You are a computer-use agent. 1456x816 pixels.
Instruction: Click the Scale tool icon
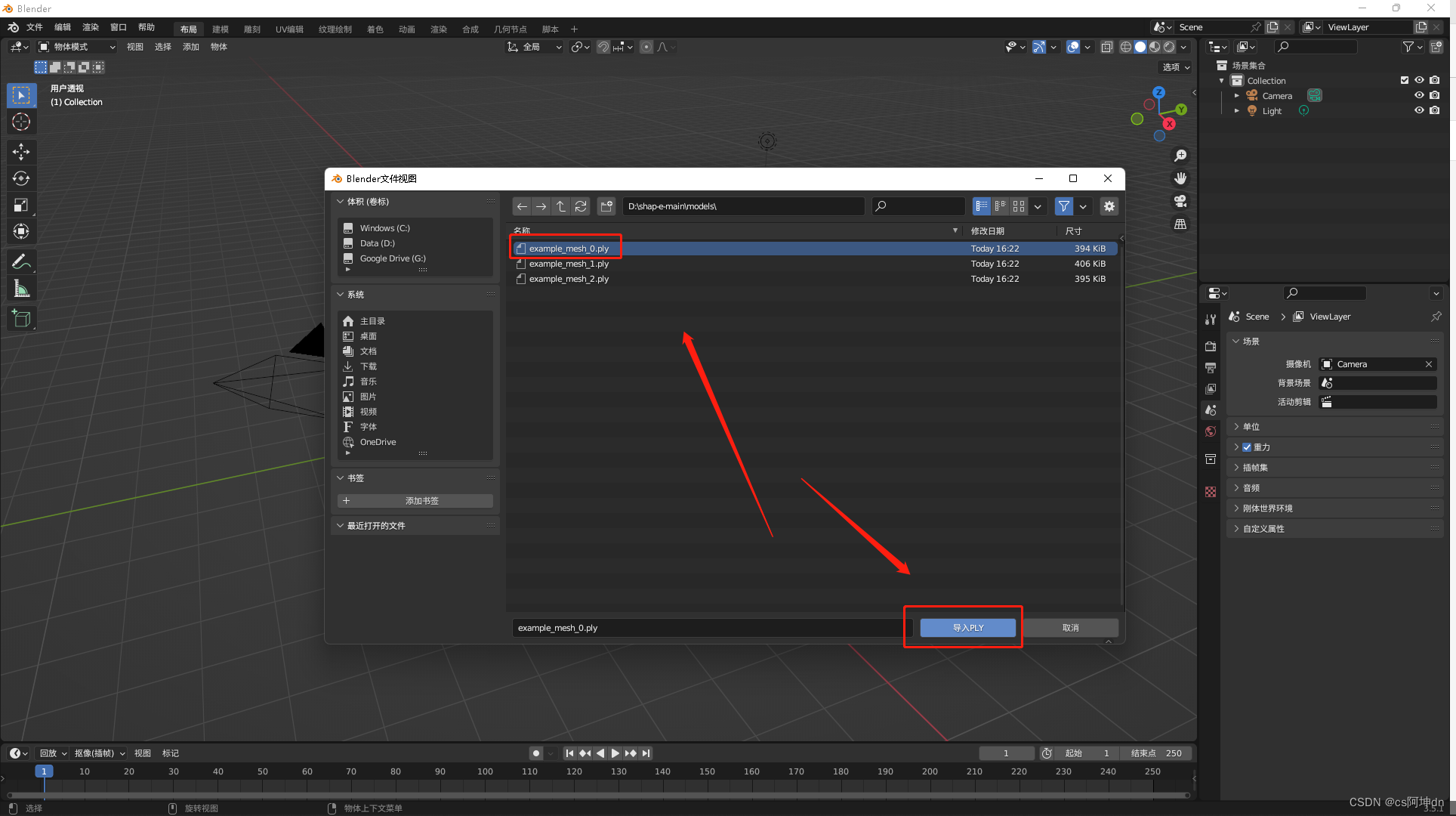click(x=21, y=207)
